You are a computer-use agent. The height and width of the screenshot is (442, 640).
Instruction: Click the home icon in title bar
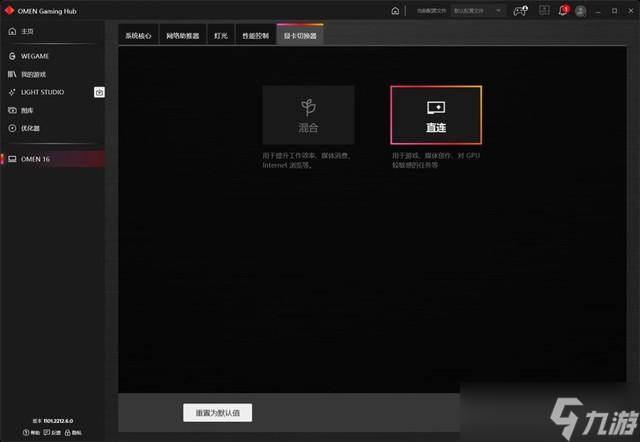coord(395,11)
